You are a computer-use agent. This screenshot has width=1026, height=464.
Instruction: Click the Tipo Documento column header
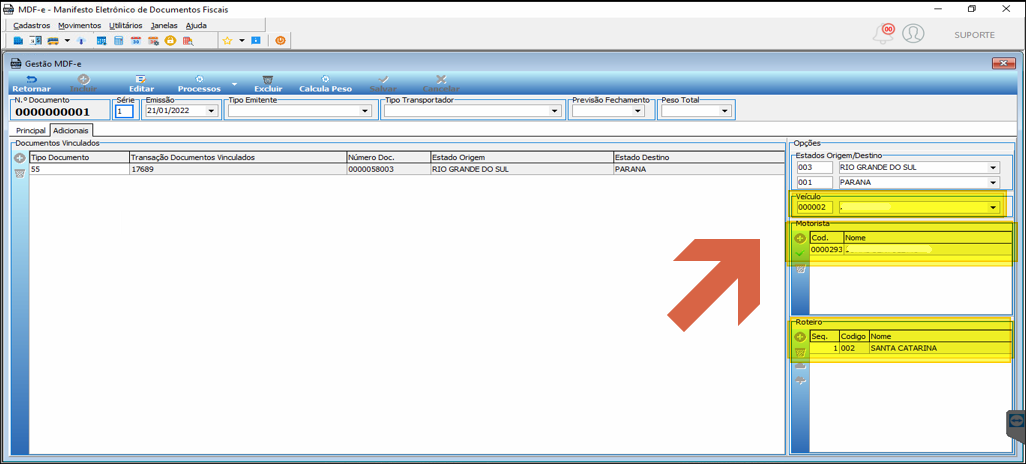click(79, 158)
